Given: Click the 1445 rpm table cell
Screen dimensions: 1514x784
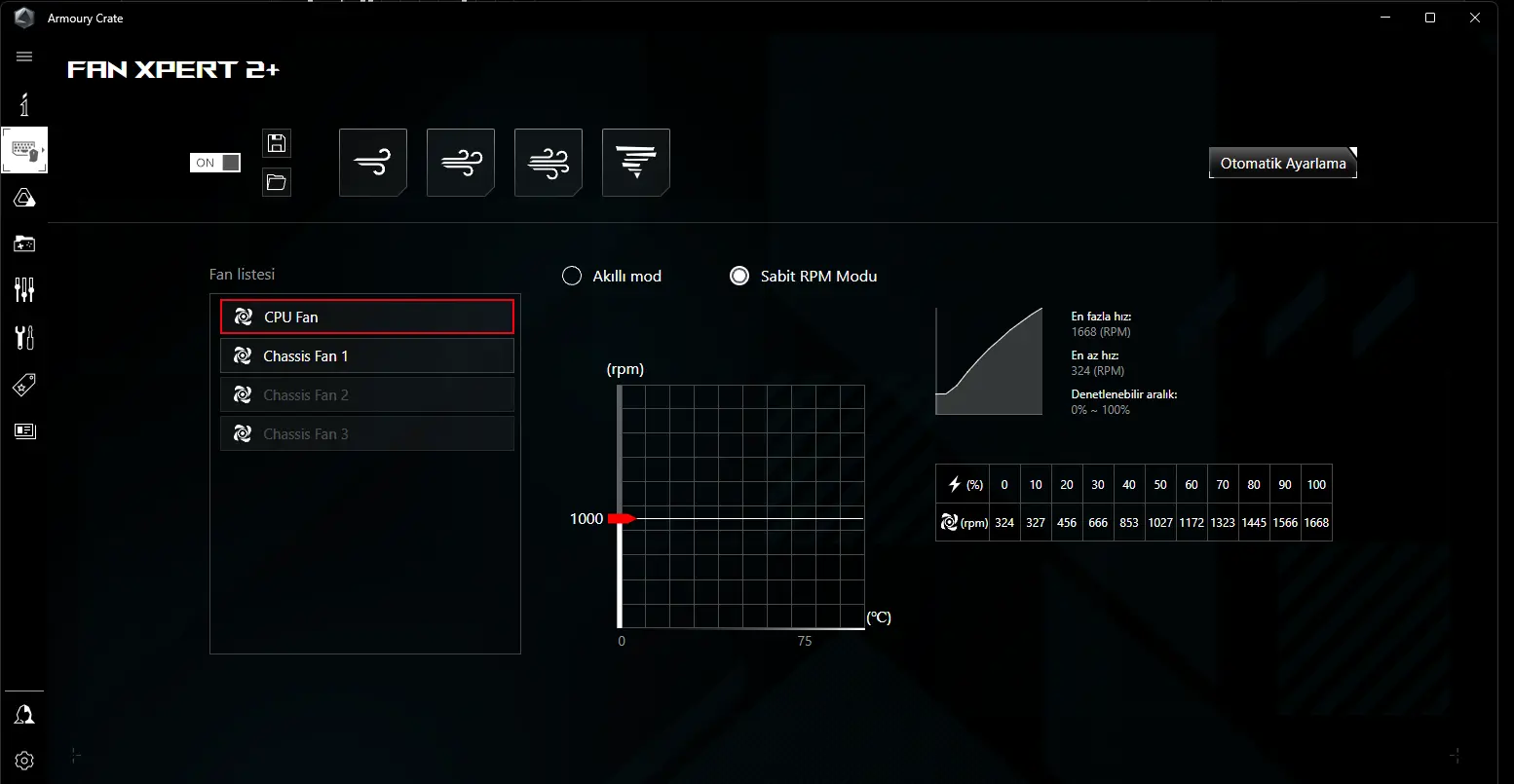Looking at the screenshot, I should 1254,522.
